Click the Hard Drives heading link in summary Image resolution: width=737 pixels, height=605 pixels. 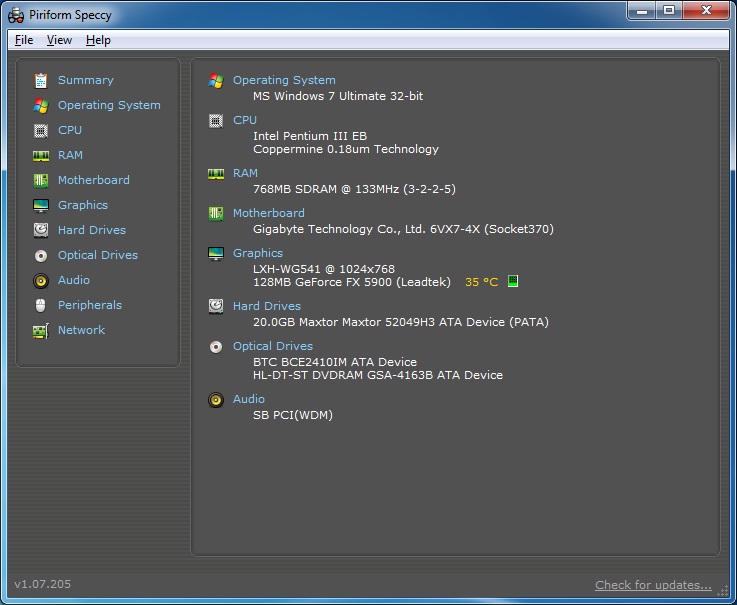267,306
